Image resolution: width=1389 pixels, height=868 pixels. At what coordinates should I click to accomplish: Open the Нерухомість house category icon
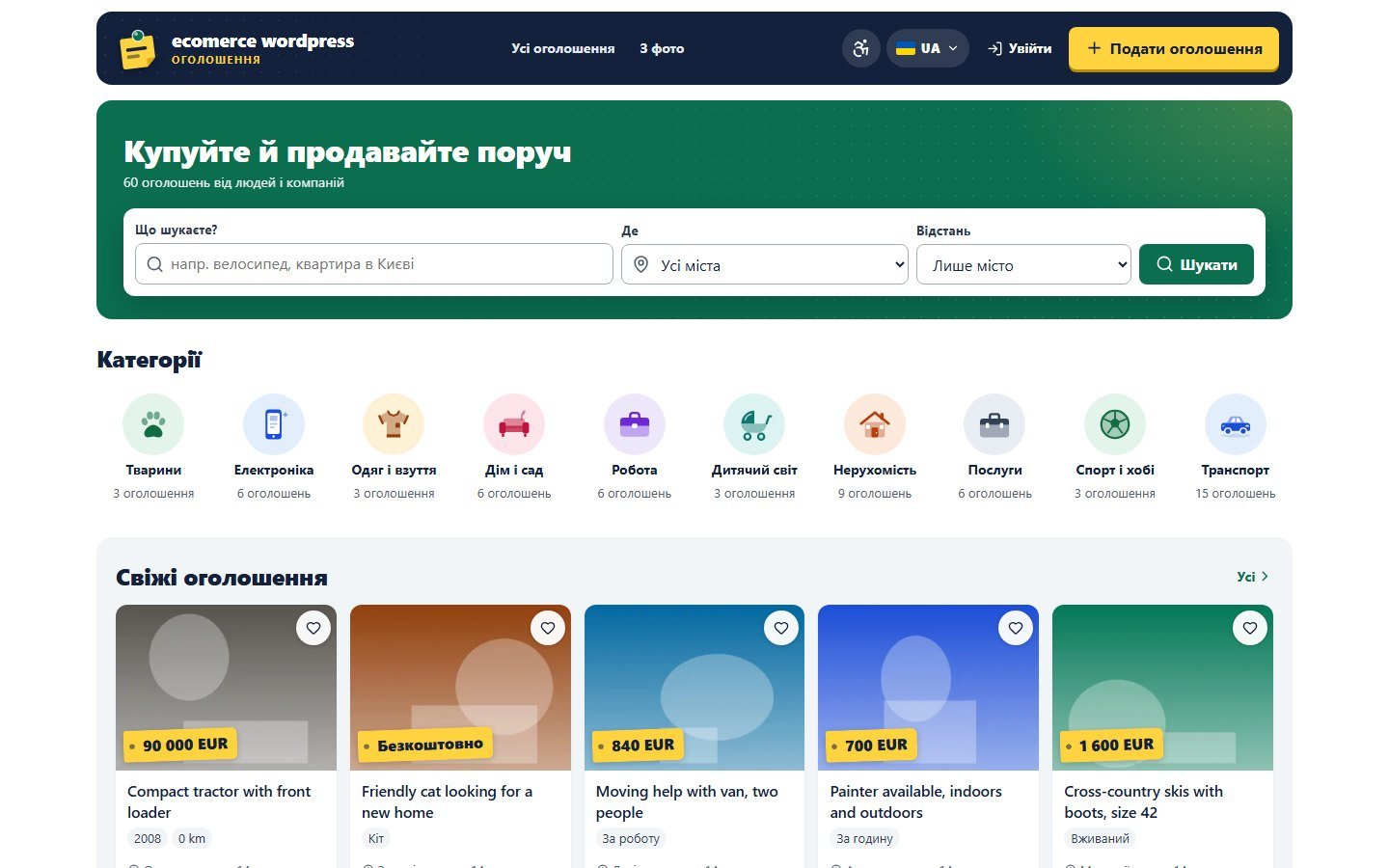point(875,424)
